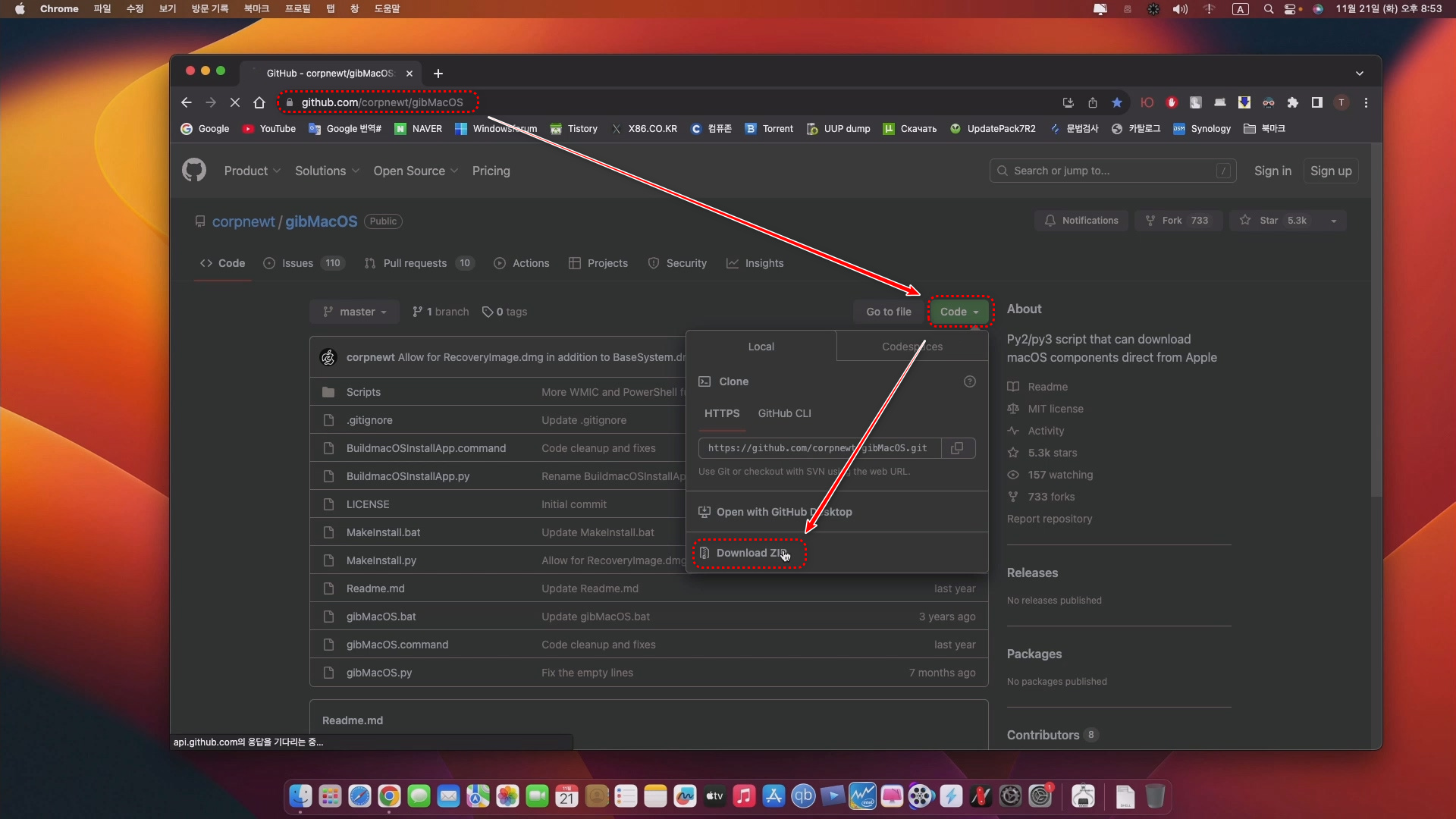Go back to previous page
This screenshot has width=1456, height=819.
tap(187, 102)
